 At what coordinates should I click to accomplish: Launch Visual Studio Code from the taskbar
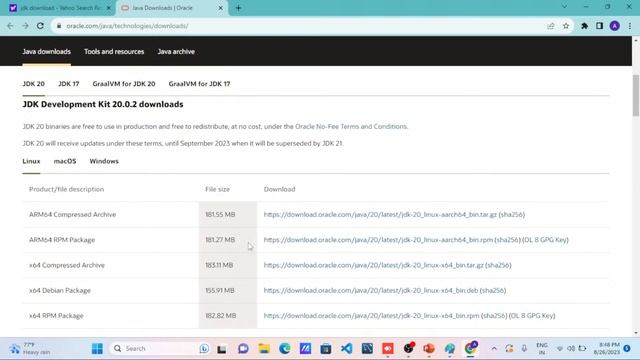(x=347, y=349)
